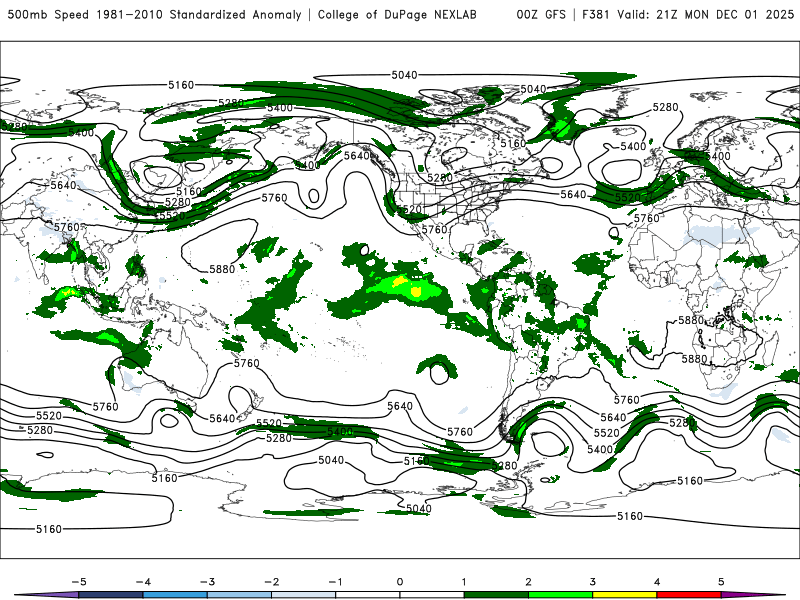Click the '5040' contour label over the Arctic

[404, 75]
